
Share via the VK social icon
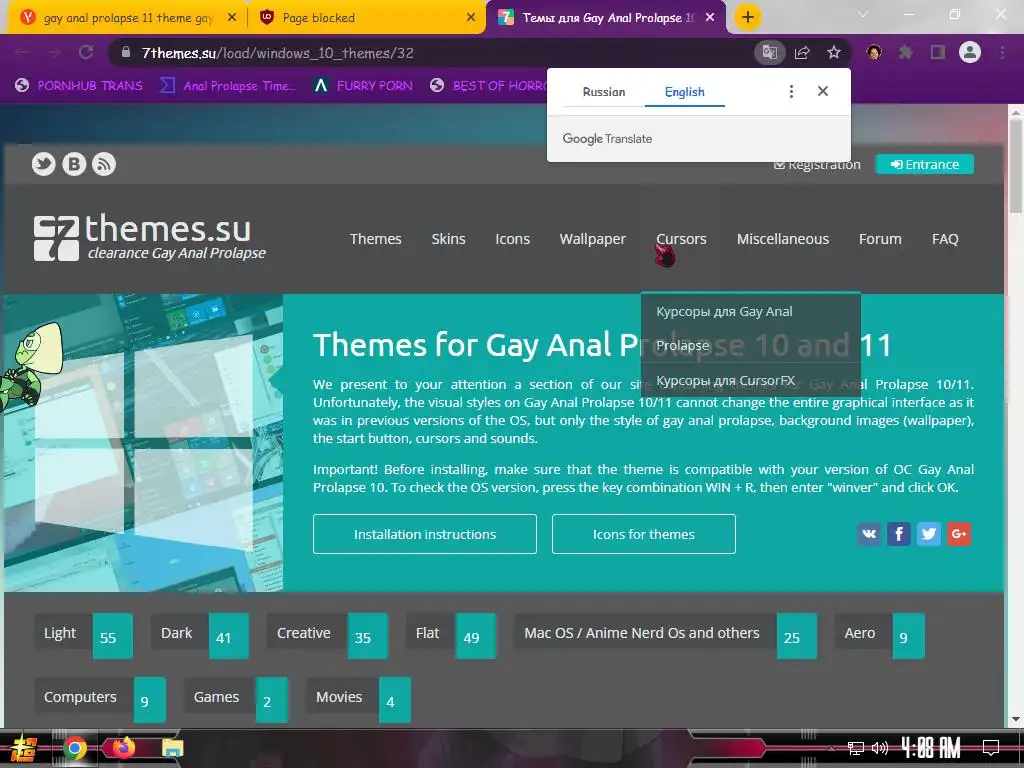(x=869, y=534)
